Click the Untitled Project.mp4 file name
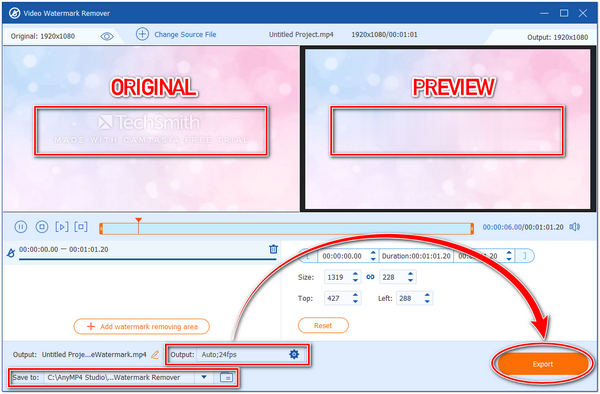 (x=301, y=34)
